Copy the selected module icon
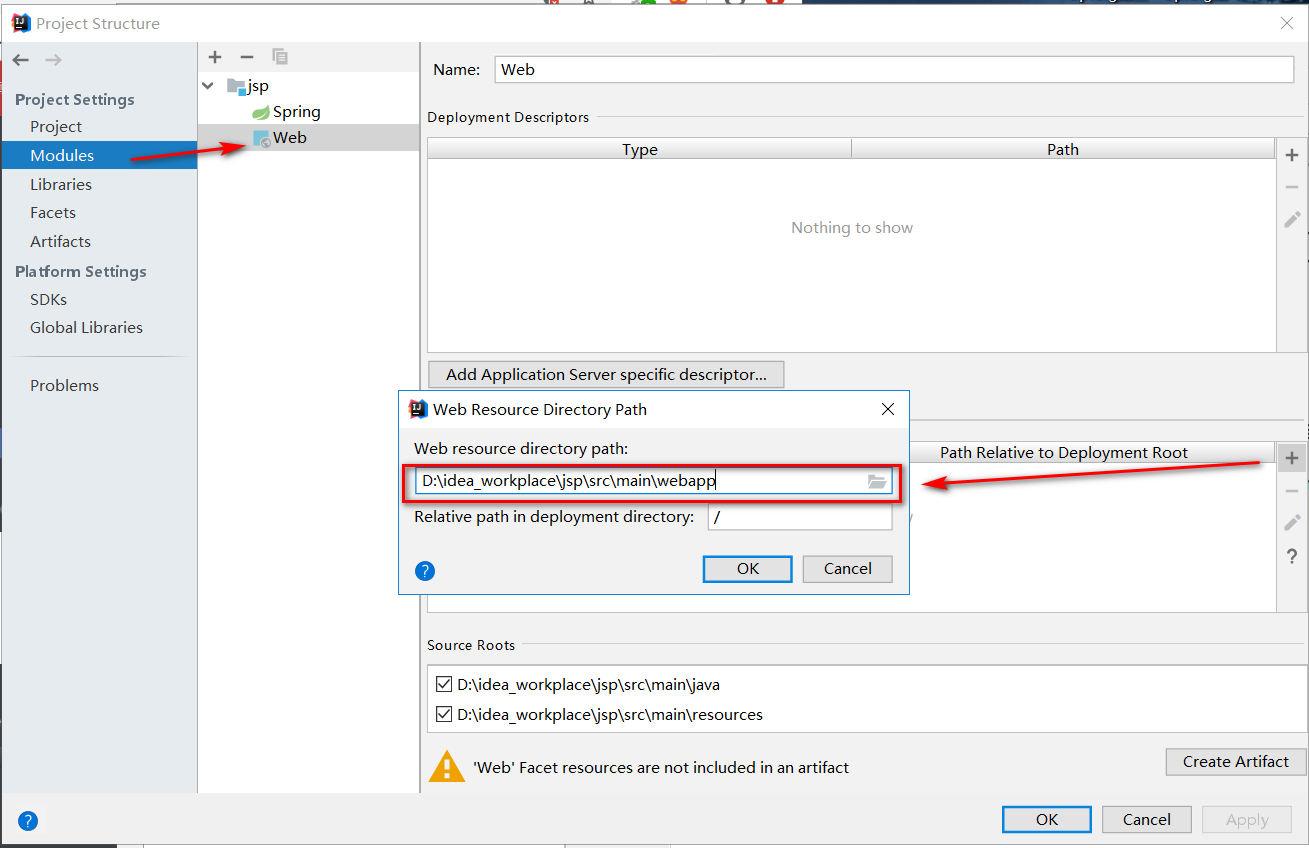Viewport: 1309px width, 848px height. point(280,57)
